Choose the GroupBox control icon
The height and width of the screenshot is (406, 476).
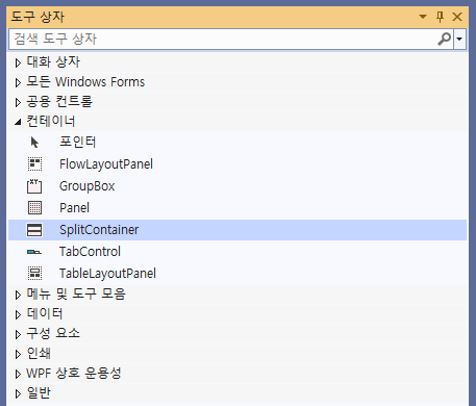click(35, 186)
